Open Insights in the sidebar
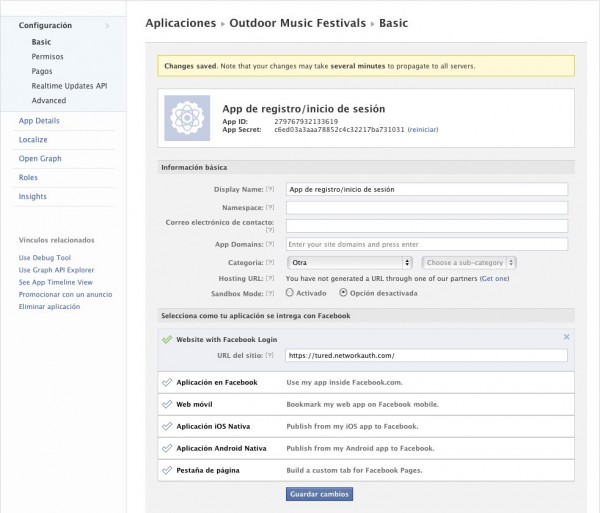 coord(33,196)
